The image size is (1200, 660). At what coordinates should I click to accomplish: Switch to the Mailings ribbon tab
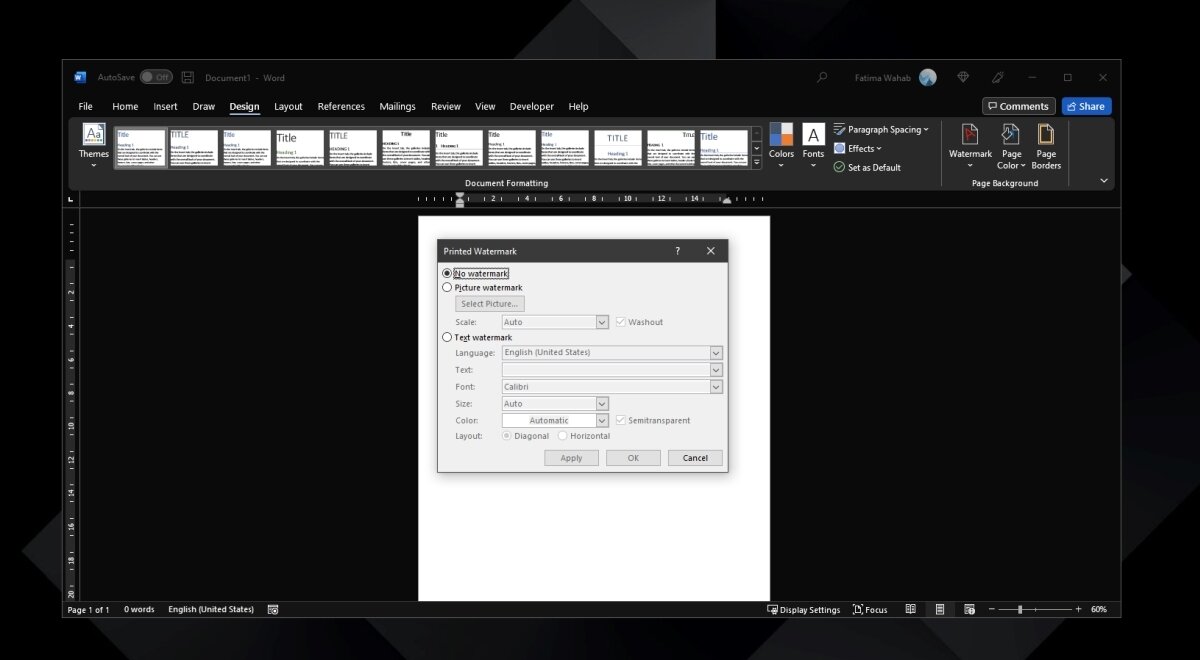(x=397, y=106)
